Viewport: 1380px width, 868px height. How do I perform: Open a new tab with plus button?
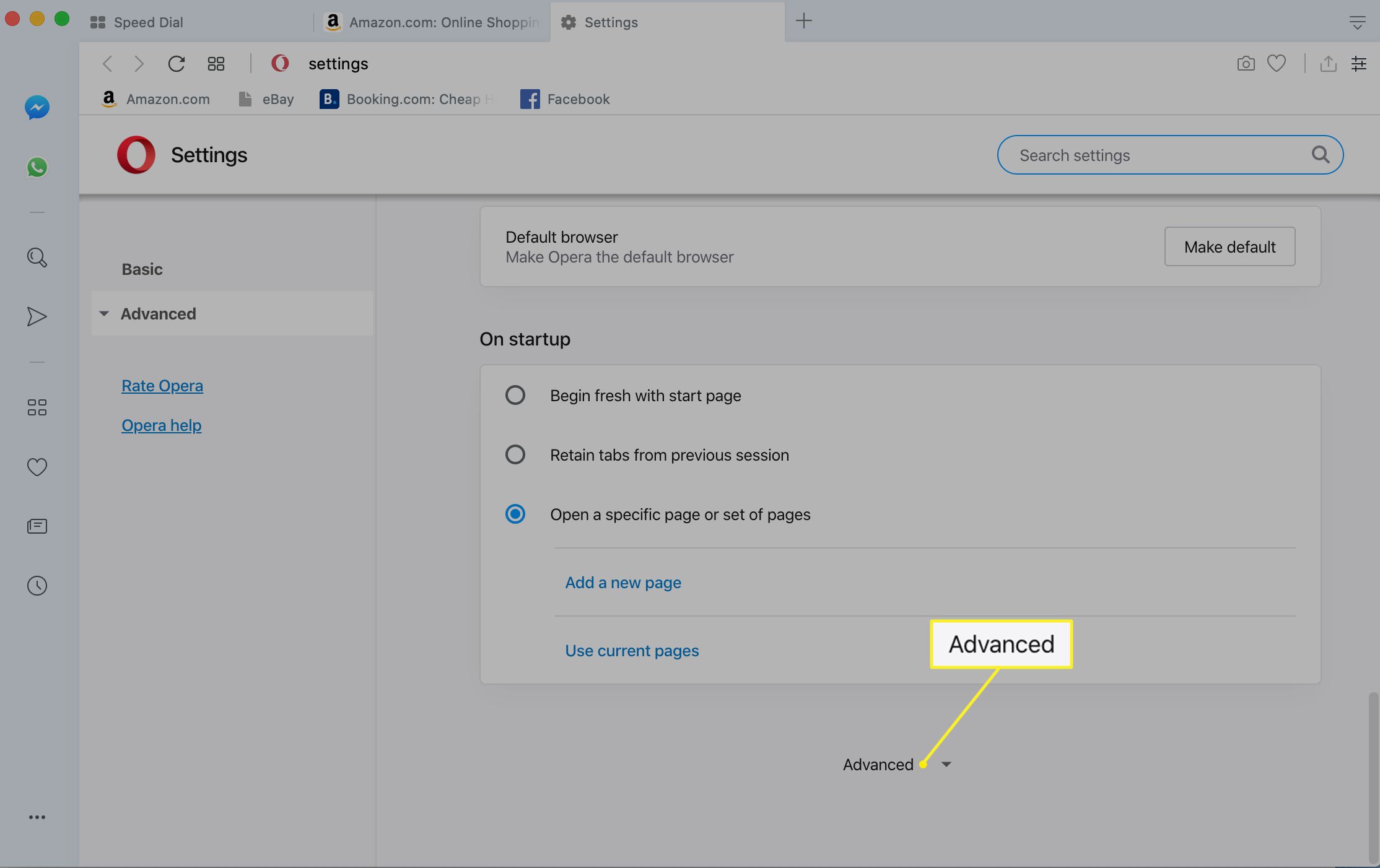803,20
